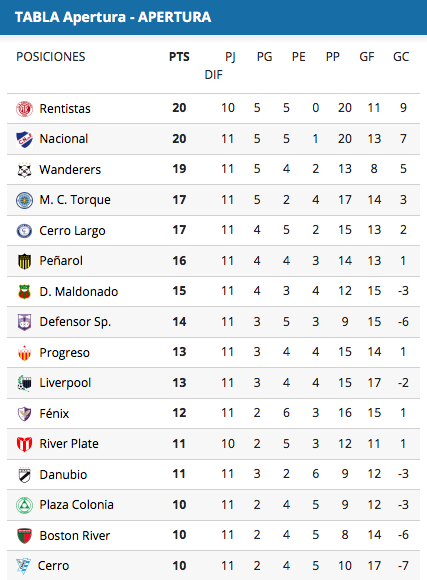
Task: Click the Liverpool team name
Action: (x=65, y=383)
